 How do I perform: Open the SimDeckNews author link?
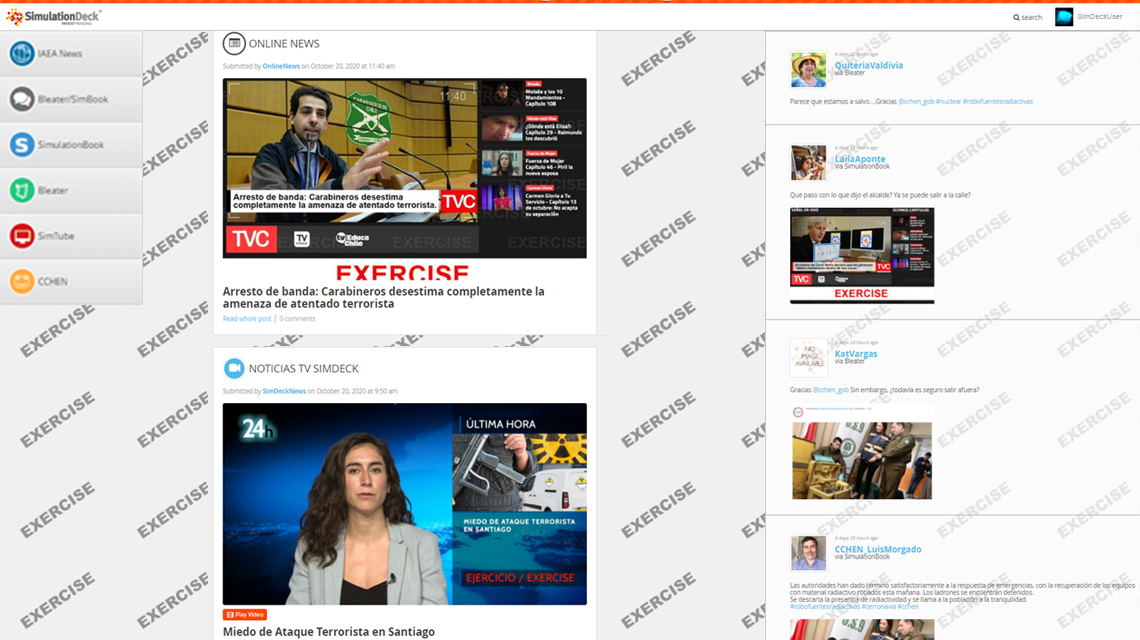point(284,391)
